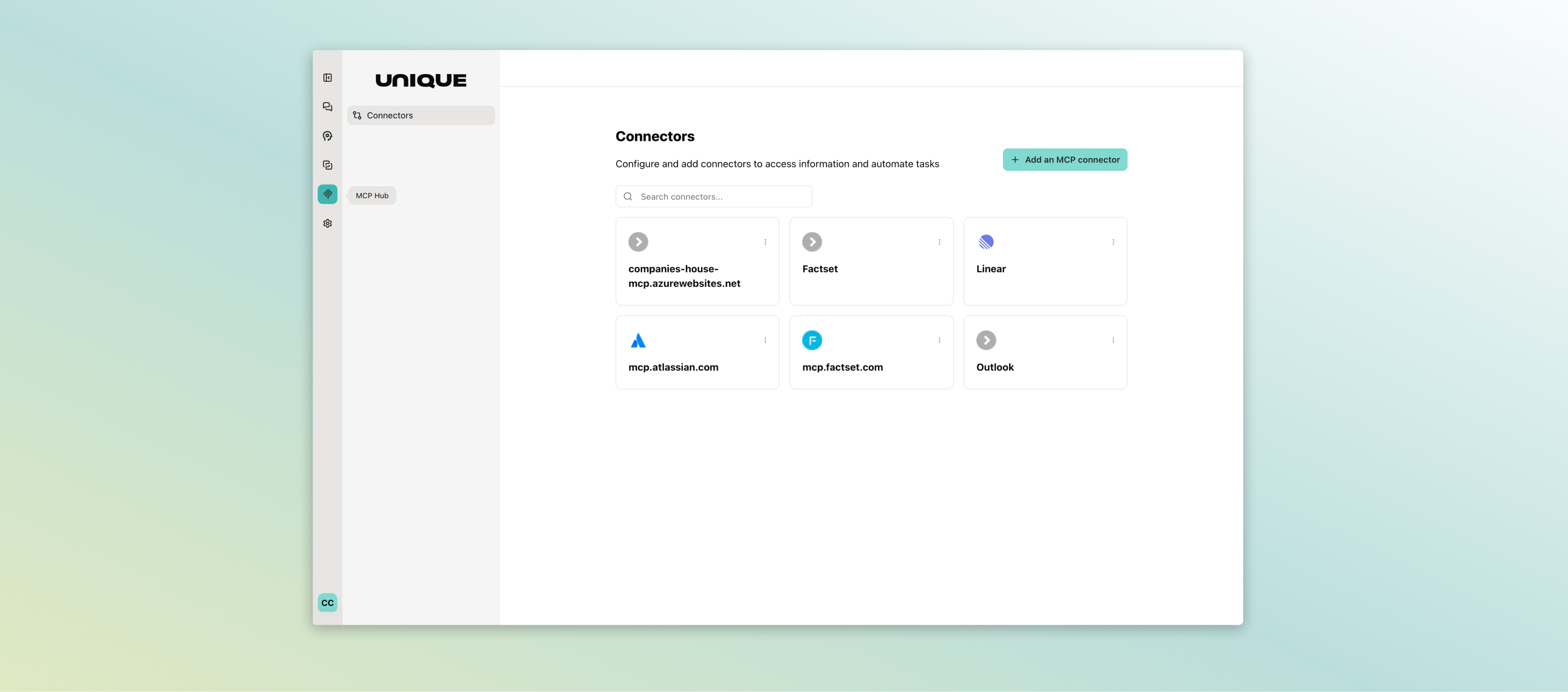Select the mcp.factset.com connector name
The height and width of the screenshot is (692, 1568).
[x=843, y=368]
